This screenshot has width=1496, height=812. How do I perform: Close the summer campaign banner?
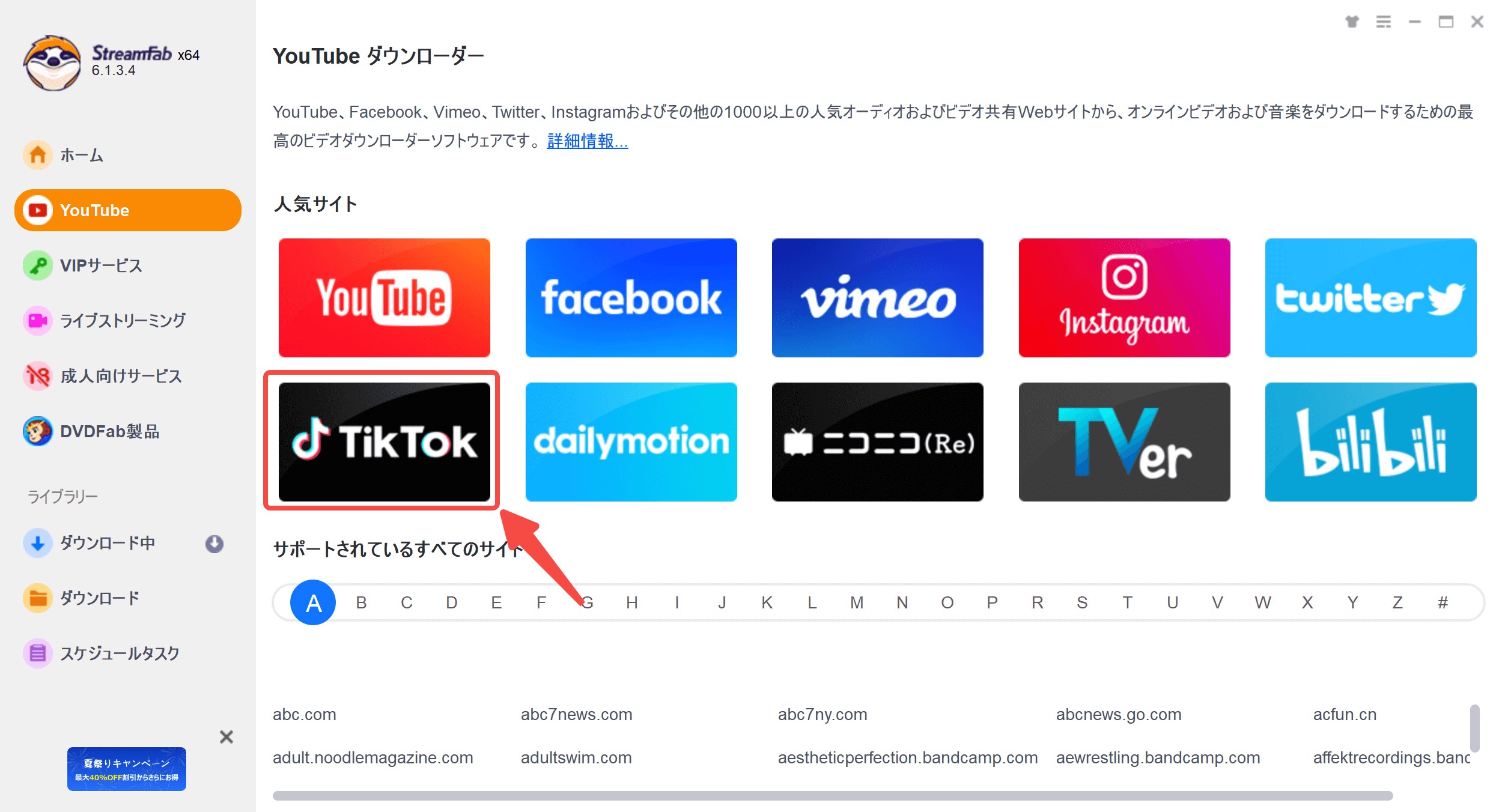[x=227, y=737]
